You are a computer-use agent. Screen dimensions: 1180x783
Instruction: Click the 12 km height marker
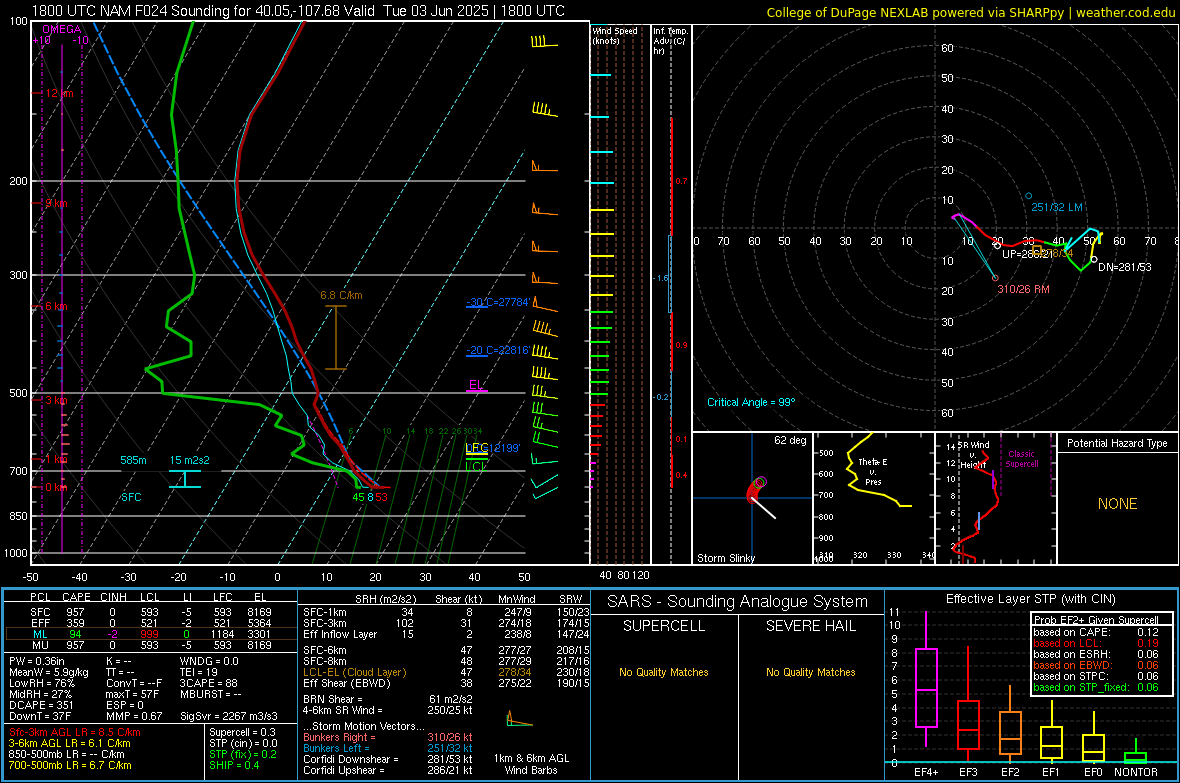[x=59, y=93]
